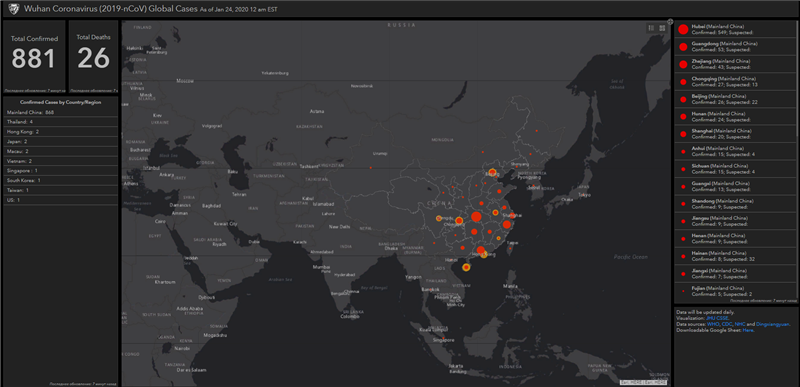Select 'Mainland China: 868' country row
The height and width of the screenshot is (387, 800).
click(x=60, y=112)
